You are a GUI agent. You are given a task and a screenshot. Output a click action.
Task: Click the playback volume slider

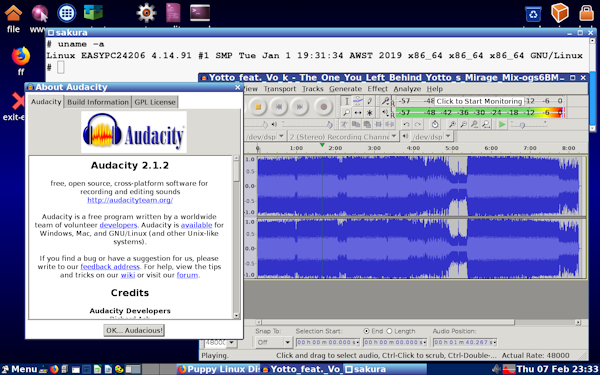coord(307,124)
